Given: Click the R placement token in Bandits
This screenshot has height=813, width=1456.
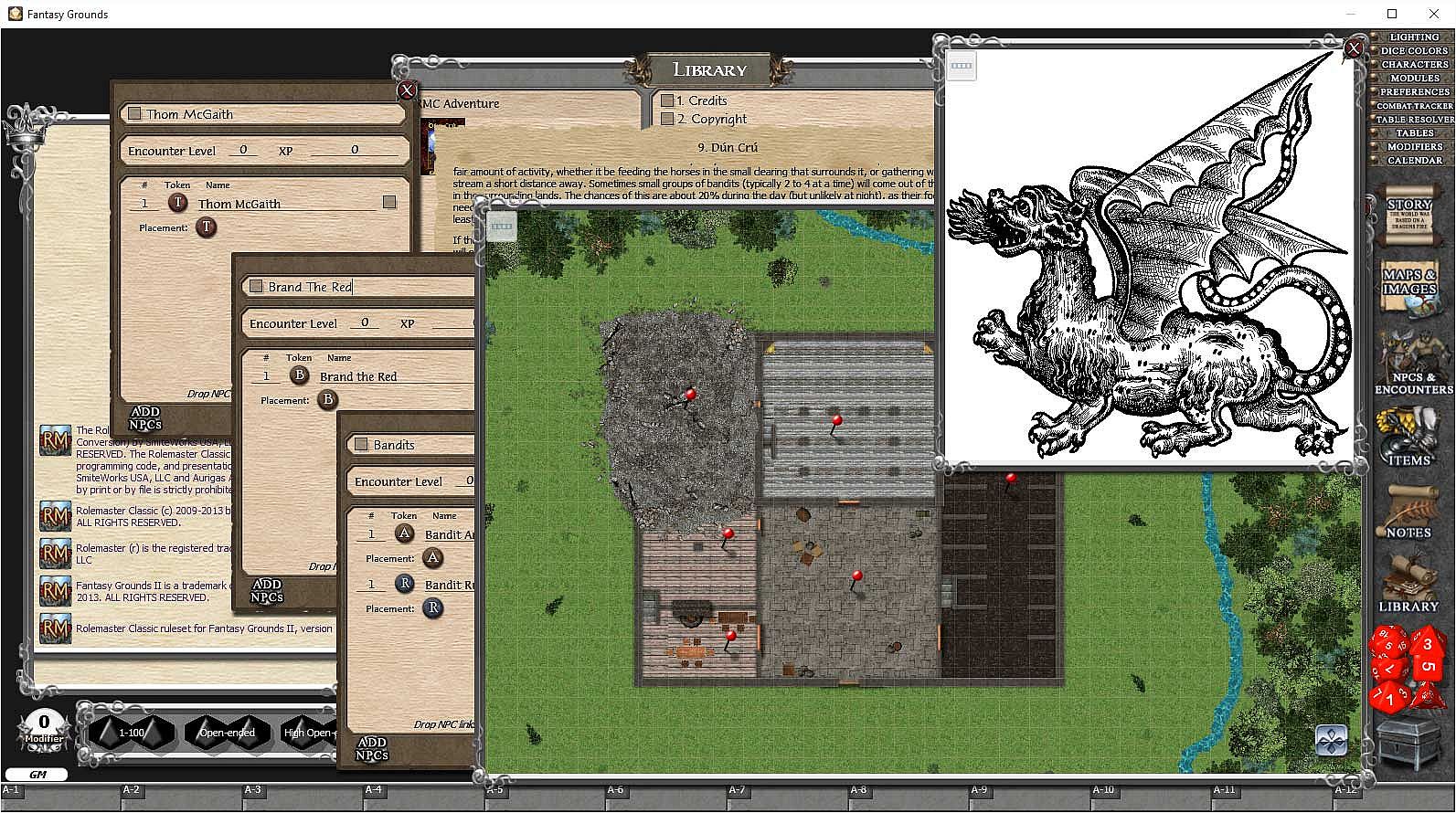Looking at the screenshot, I should pos(433,607).
